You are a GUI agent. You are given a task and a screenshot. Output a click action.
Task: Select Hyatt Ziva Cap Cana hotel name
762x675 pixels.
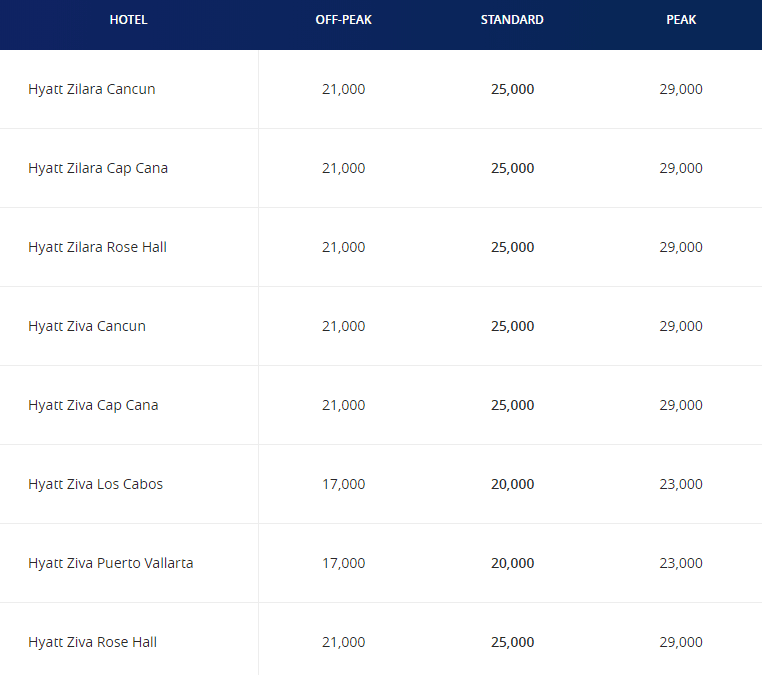tap(93, 405)
